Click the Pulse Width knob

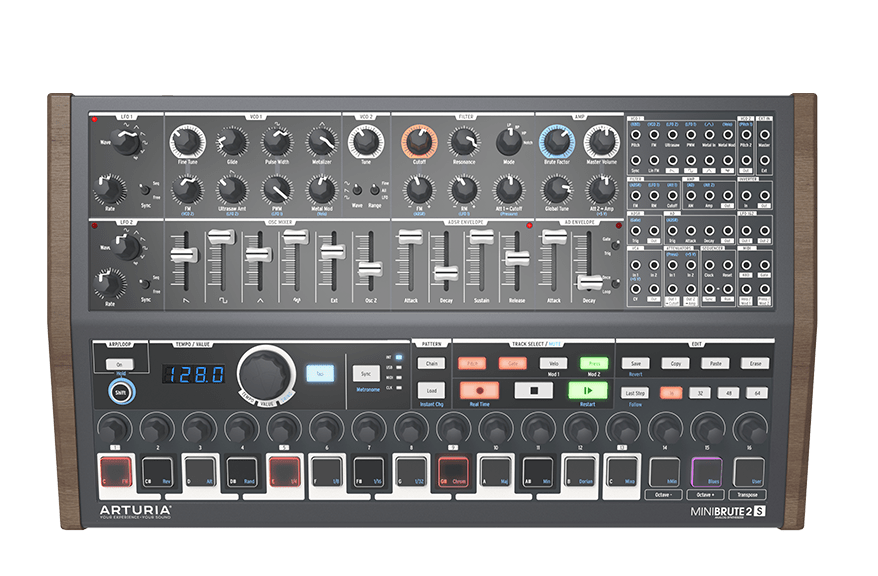(277, 142)
